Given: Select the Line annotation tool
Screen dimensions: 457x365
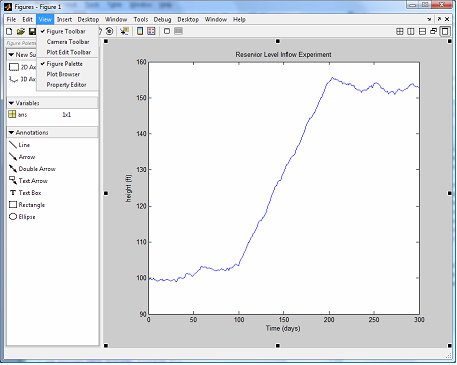Looking at the screenshot, I should [x=19, y=145].
